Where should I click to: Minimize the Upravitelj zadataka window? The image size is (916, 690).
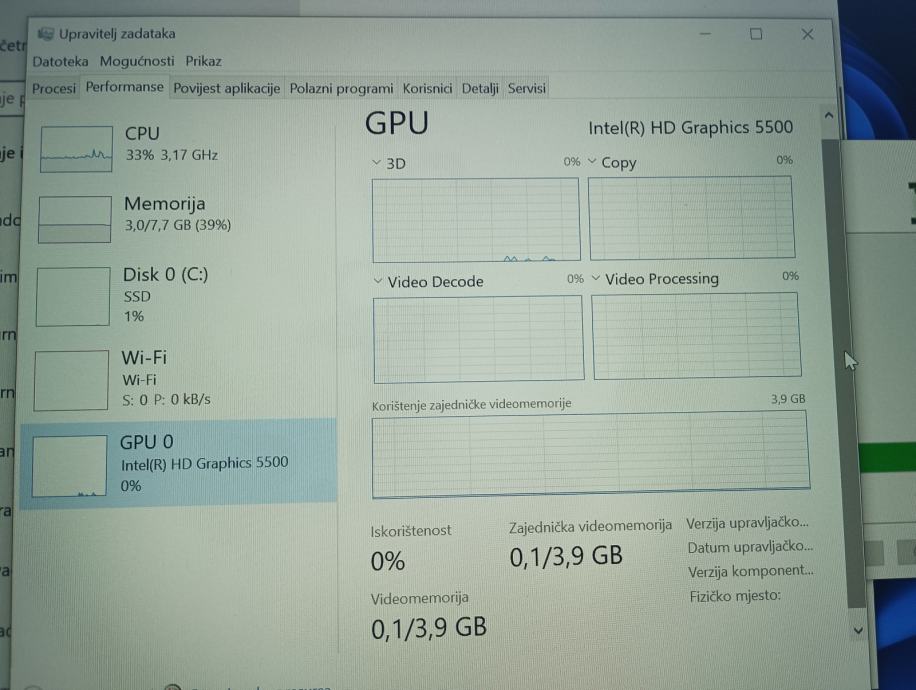coord(705,34)
